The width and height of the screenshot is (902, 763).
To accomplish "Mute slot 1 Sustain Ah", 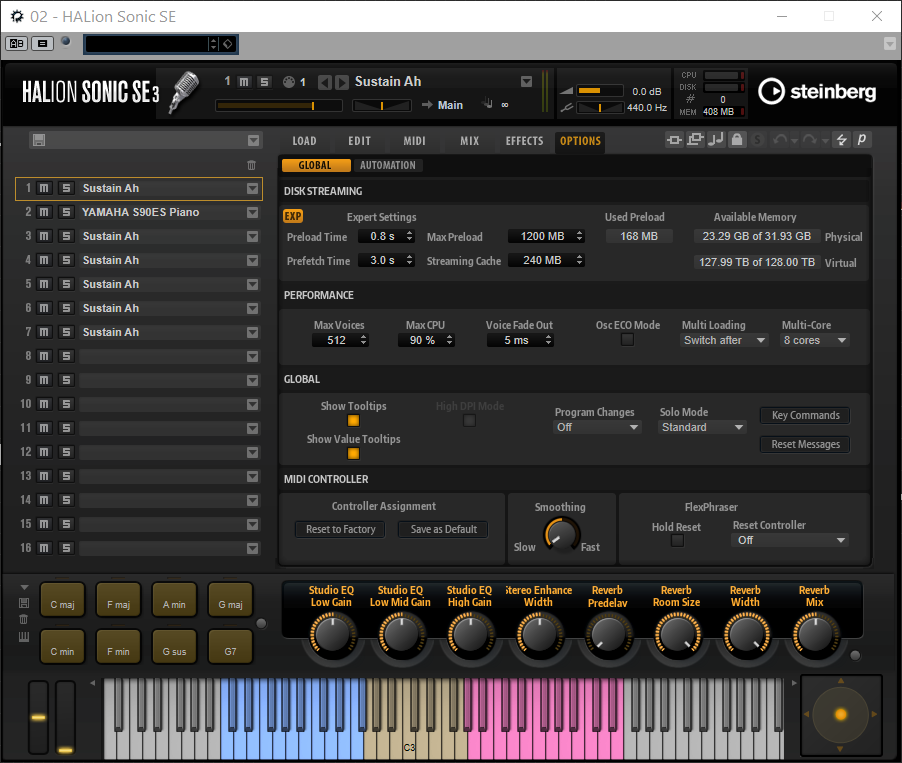I will point(44,188).
